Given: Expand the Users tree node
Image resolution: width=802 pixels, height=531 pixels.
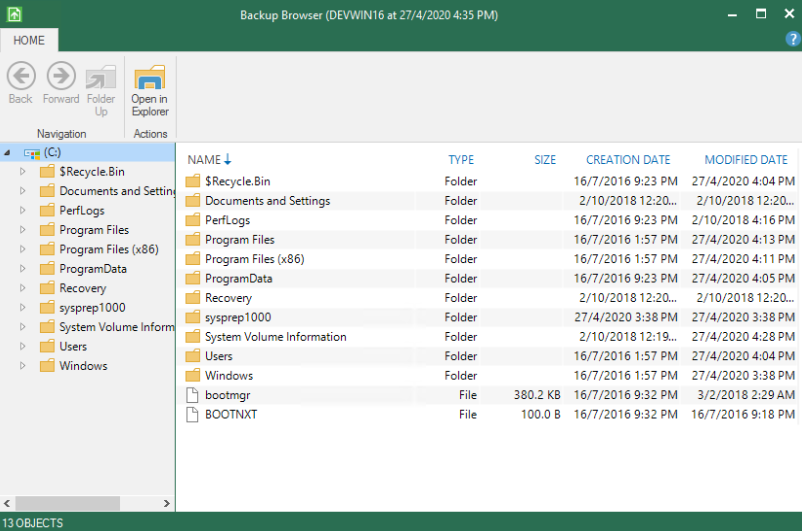Looking at the screenshot, I should 23,346.
